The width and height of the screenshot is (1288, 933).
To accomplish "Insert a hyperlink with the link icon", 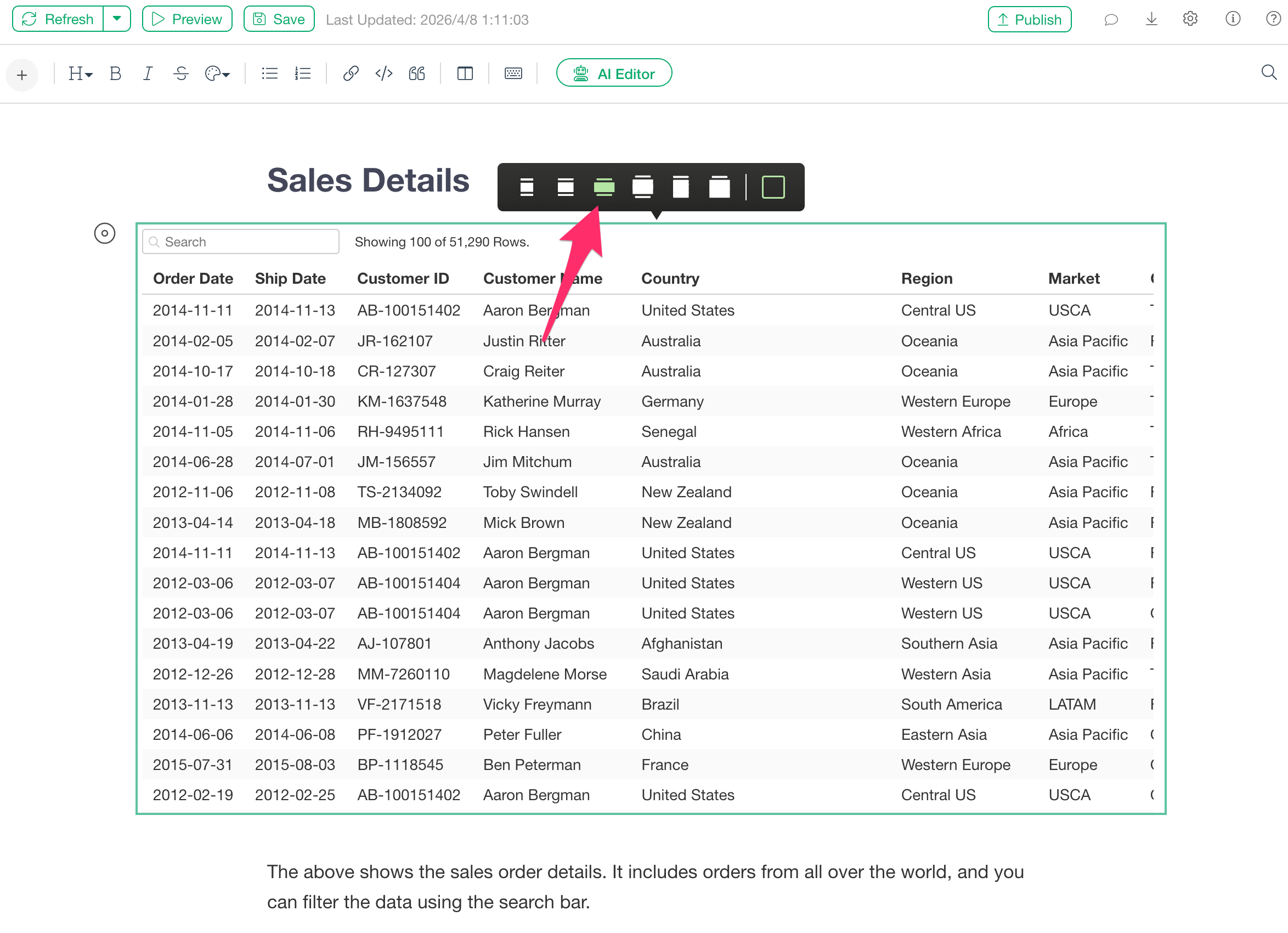I will [x=351, y=74].
